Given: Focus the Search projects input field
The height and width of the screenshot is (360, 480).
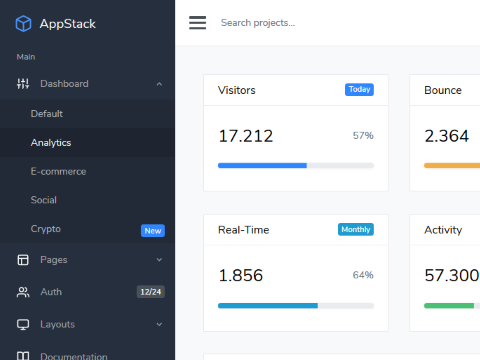Looking at the screenshot, I should (x=258, y=23).
